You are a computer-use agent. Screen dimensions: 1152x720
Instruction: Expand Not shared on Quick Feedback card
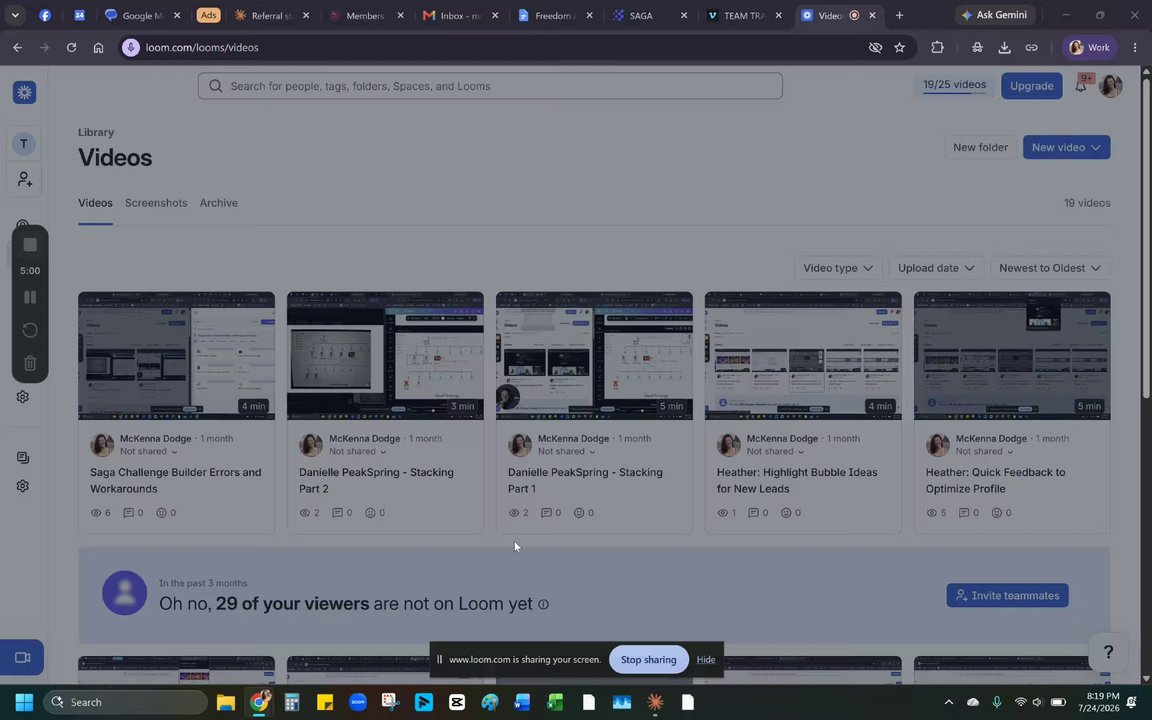(984, 452)
